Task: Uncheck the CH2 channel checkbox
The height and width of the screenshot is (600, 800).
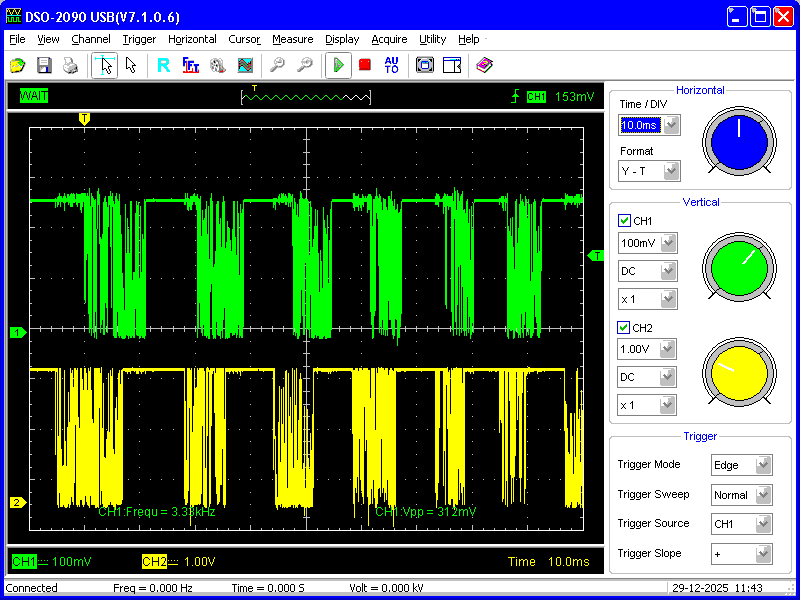Action: (625, 328)
